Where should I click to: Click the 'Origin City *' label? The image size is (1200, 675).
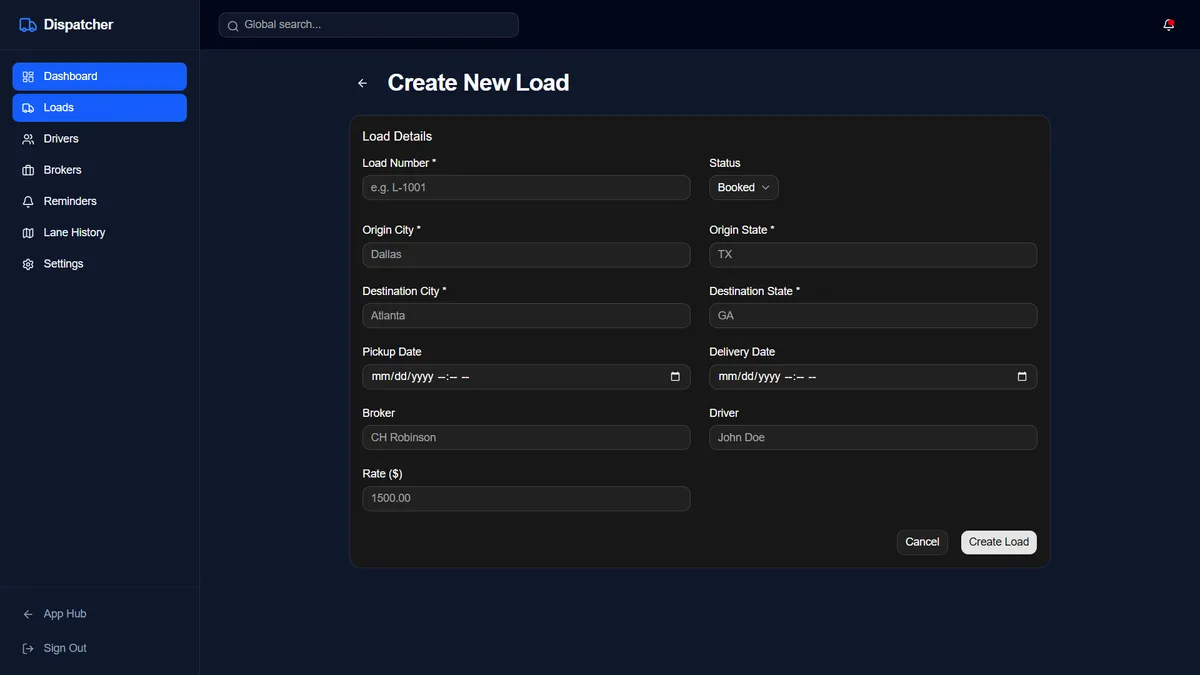tap(391, 230)
